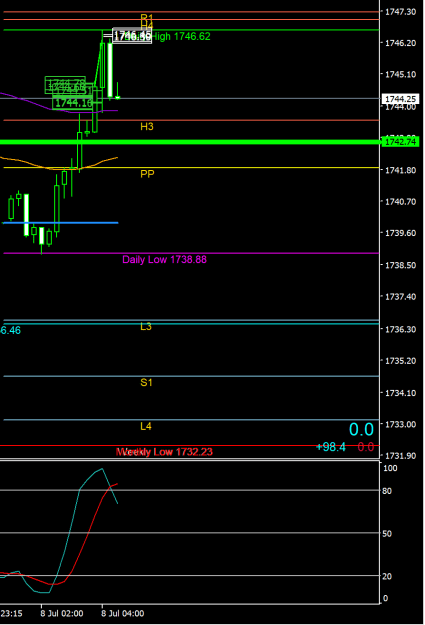Select the green 1742.74 price tag
Screen dimensions: 425x625
click(400, 142)
